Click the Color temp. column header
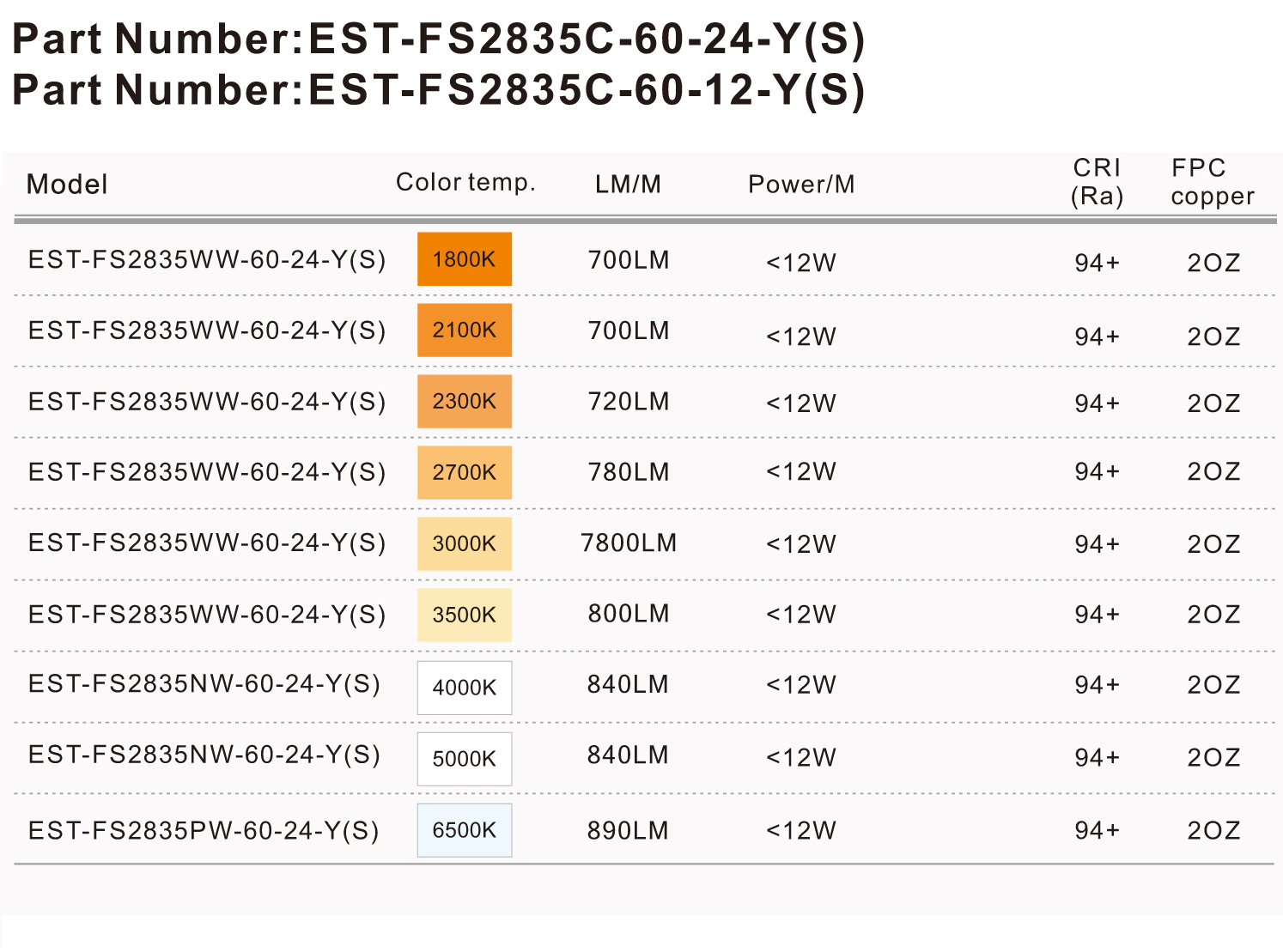Image resolution: width=1283 pixels, height=952 pixels. (465, 183)
